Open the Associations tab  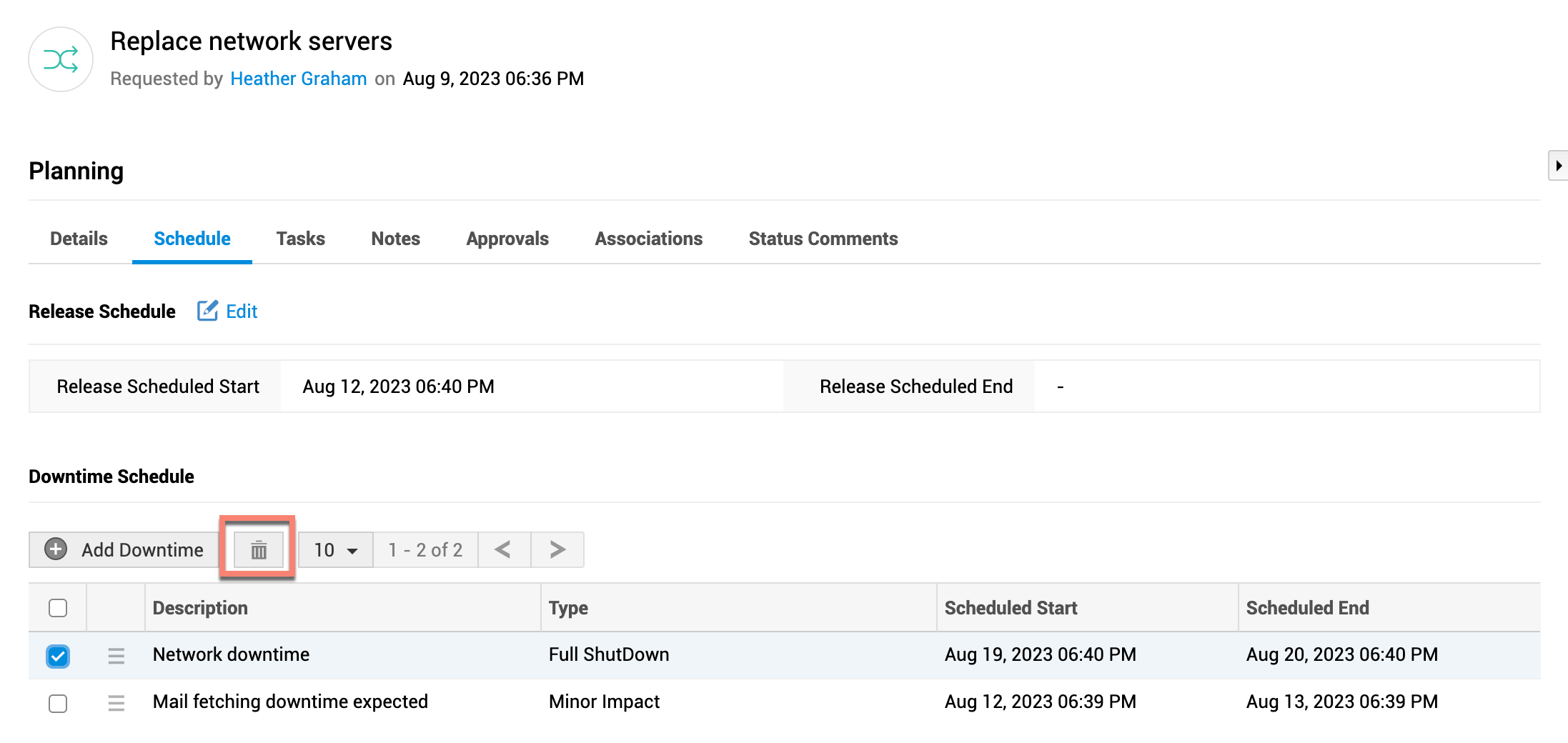tap(648, 239)
